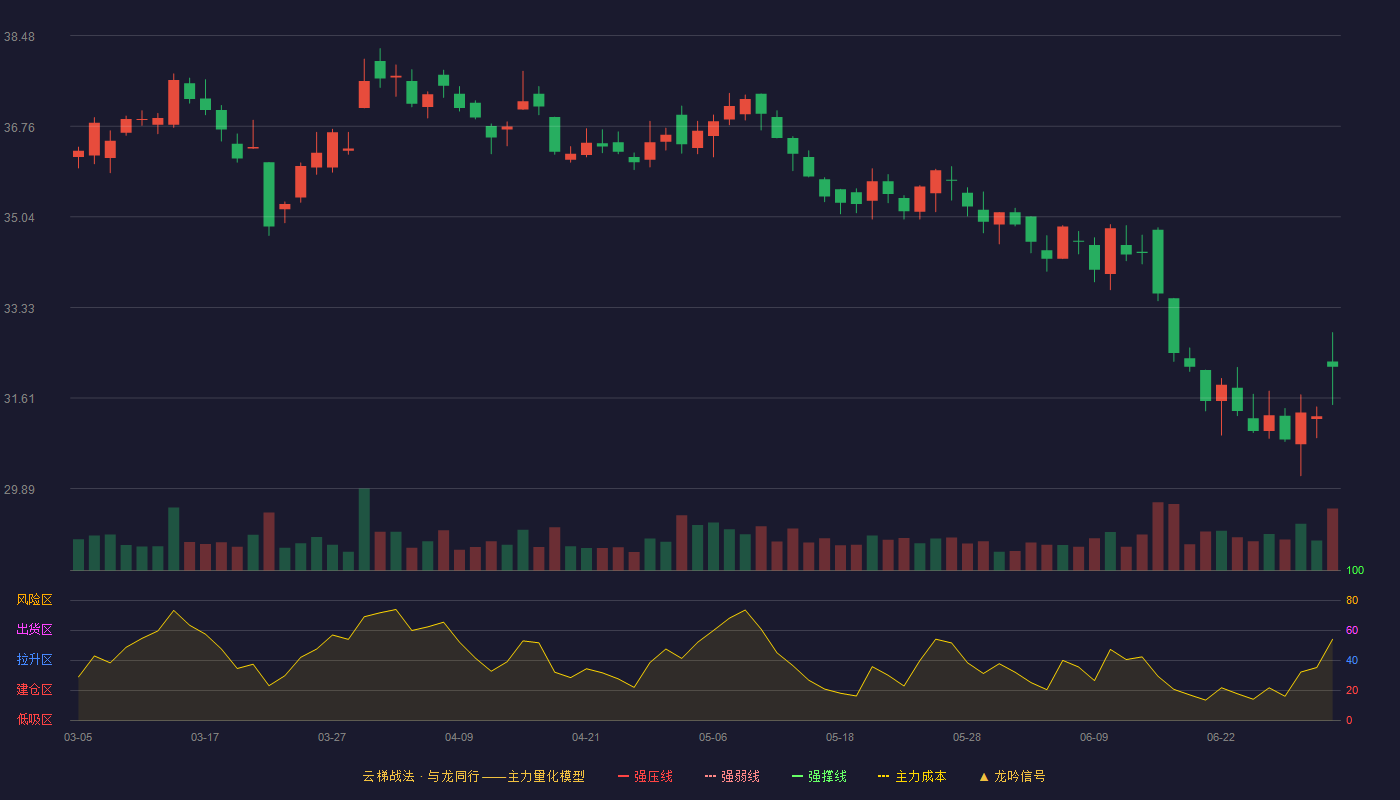
Task: Click the 35.04 price axis label
Action: pyautogui.click(x=19, y=217)
